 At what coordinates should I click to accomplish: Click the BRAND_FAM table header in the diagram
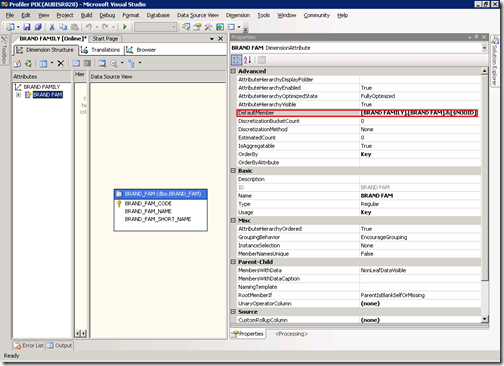(161, 194)
